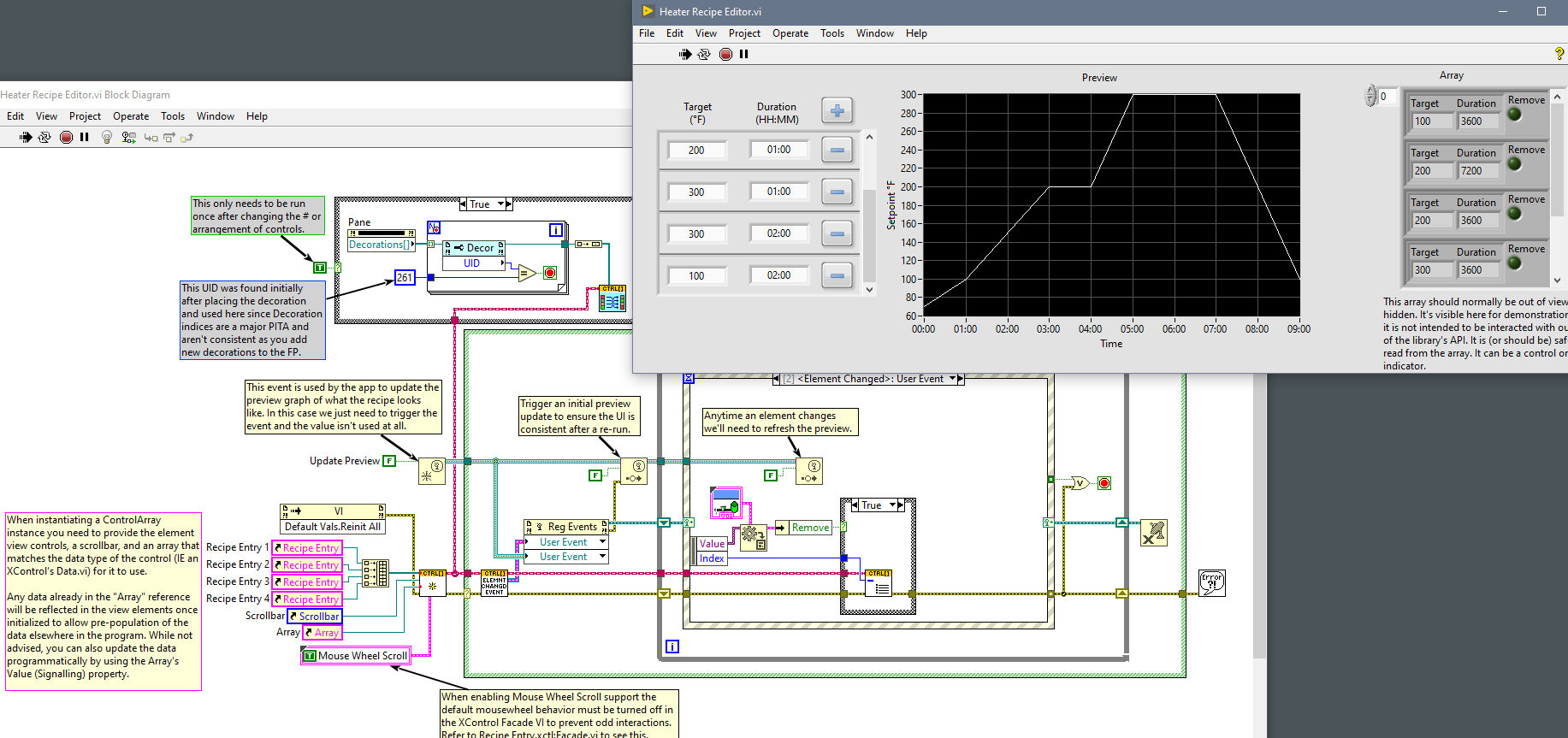Toggle the Mouse Wheel Scroll boolean constant

310,656
